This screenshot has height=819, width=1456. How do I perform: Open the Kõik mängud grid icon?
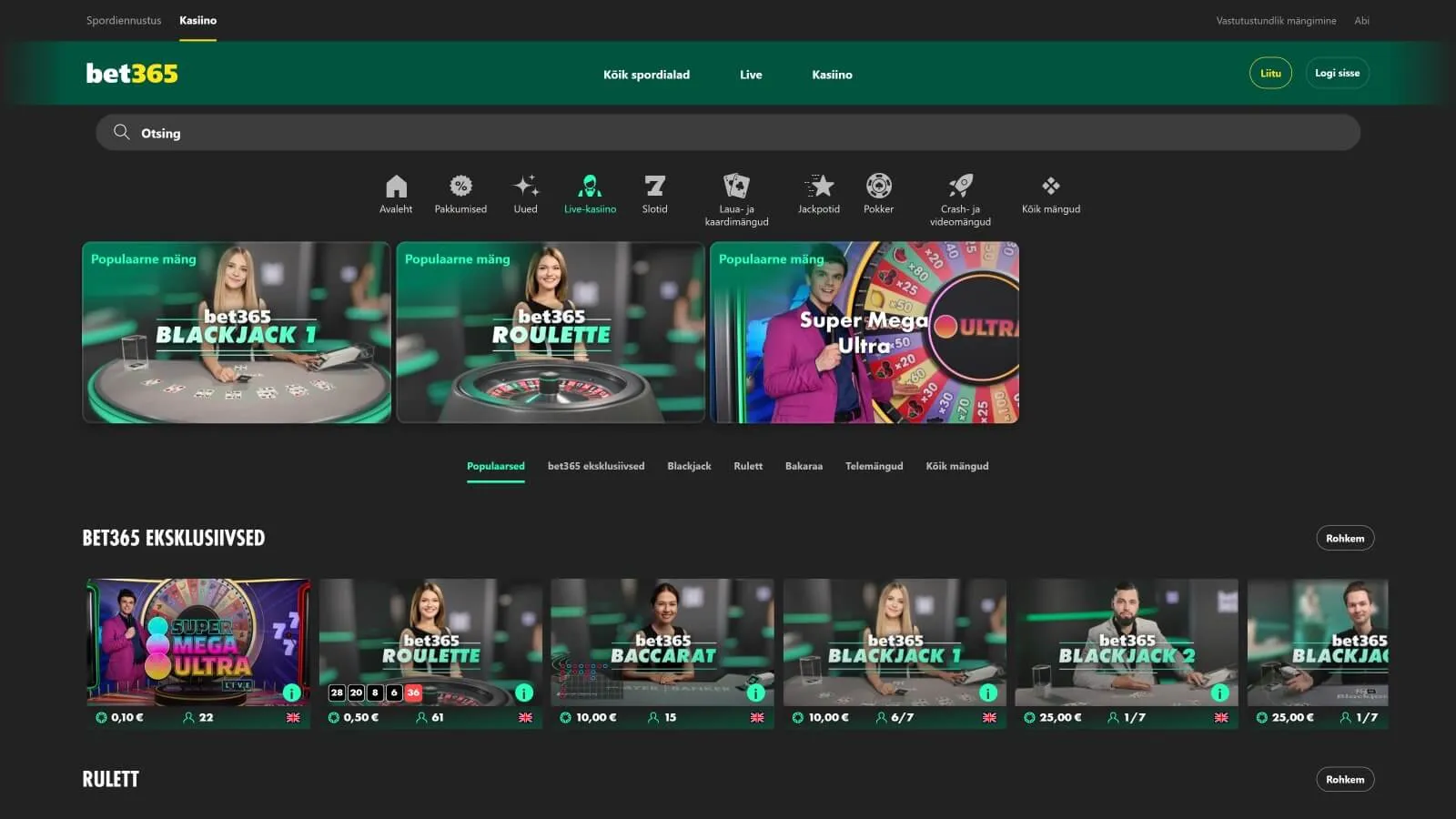[1051, 186]
